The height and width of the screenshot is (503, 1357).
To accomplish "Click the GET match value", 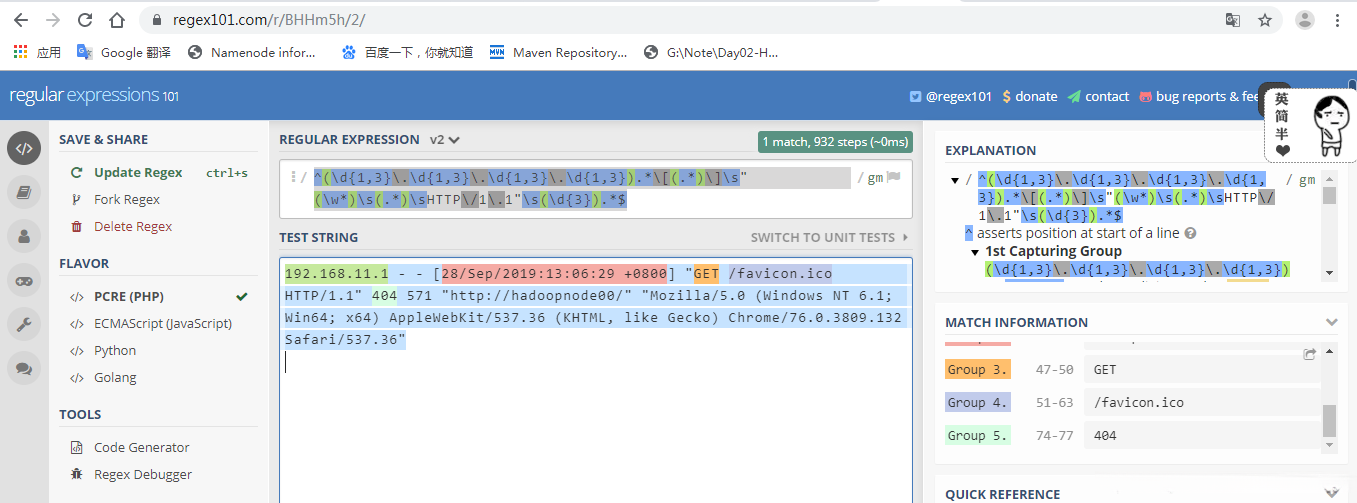I will click(x=1105, y=369).
